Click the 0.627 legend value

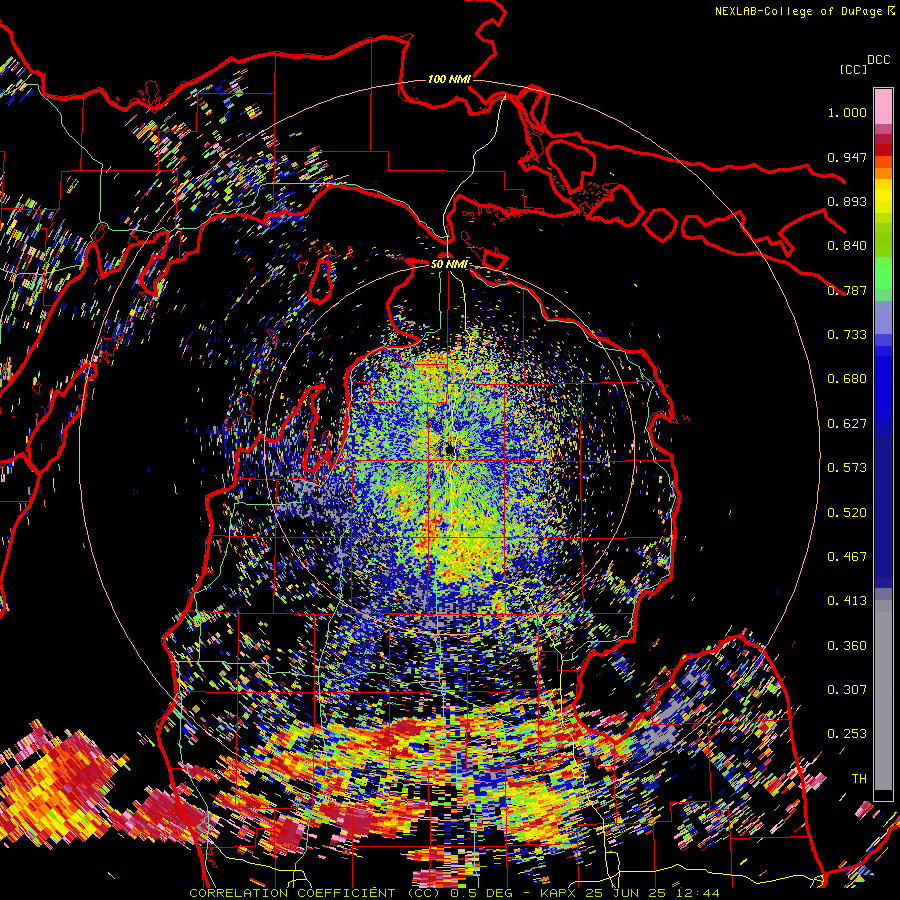coord(847,424)
